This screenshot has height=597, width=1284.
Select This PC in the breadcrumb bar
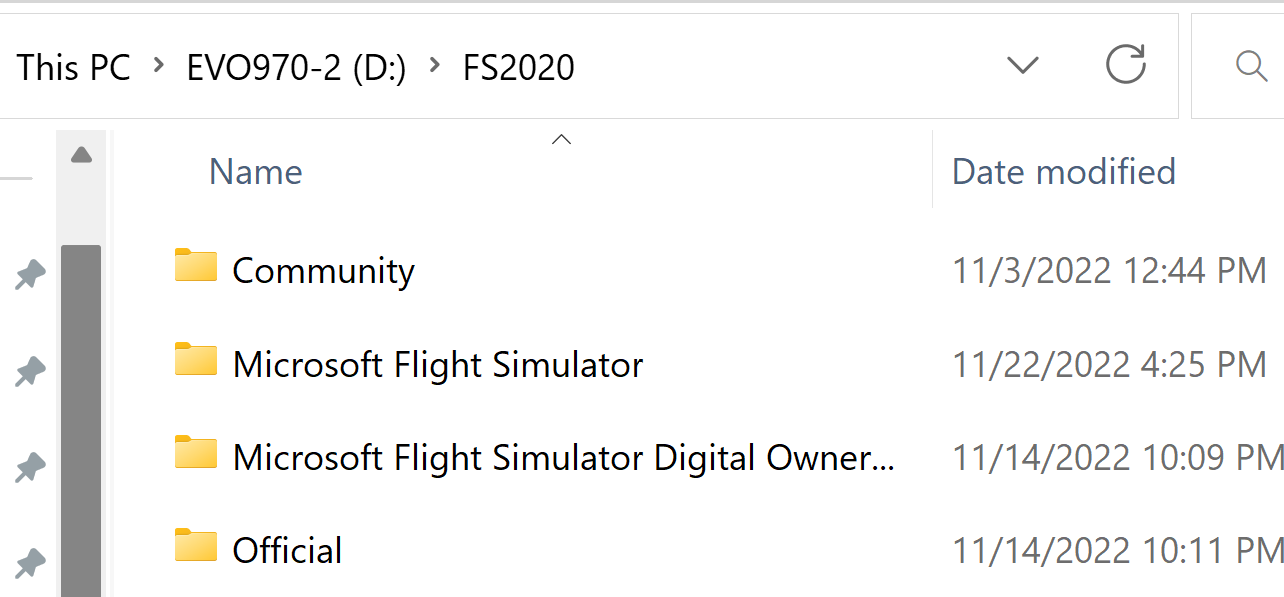[73, 66]
